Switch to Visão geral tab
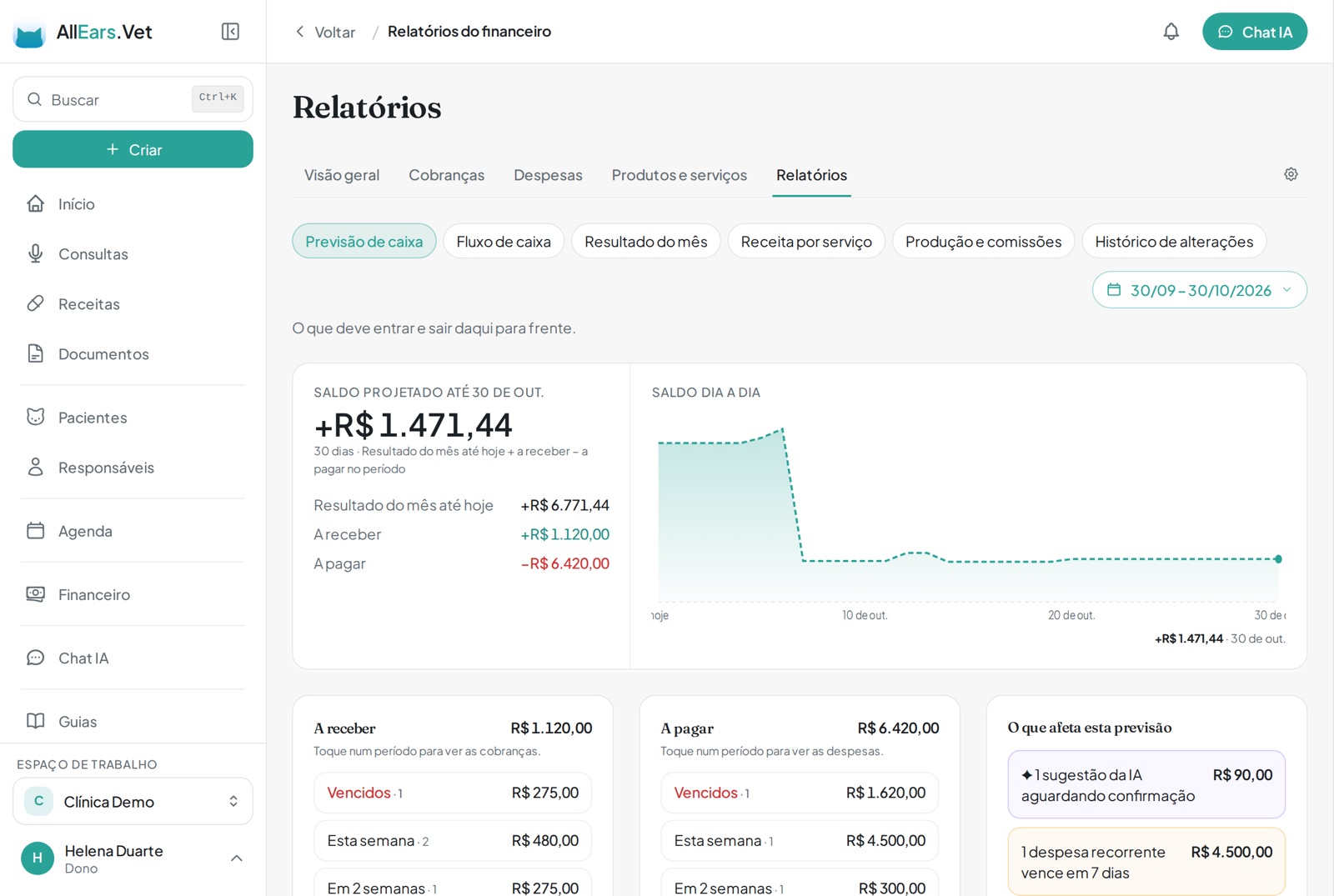The width and height of the screenshot is (1334, 896). tap(342, 175)
